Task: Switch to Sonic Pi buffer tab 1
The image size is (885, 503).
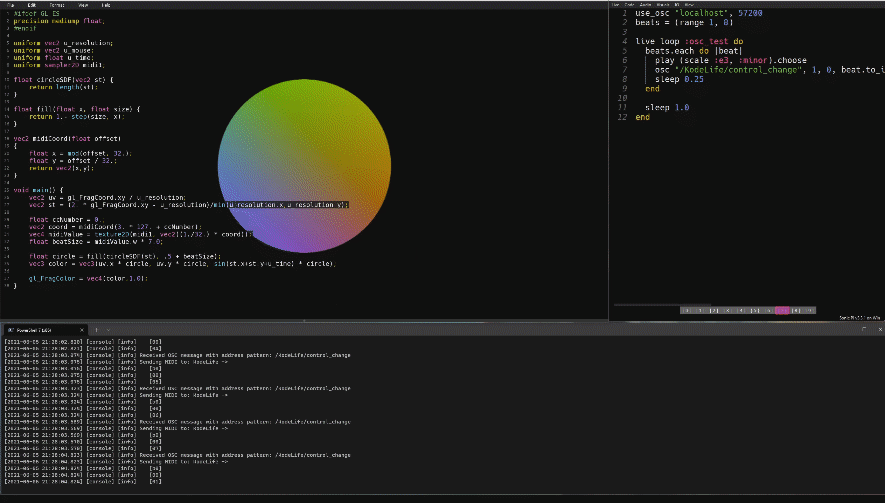Action: click(700, 310)
